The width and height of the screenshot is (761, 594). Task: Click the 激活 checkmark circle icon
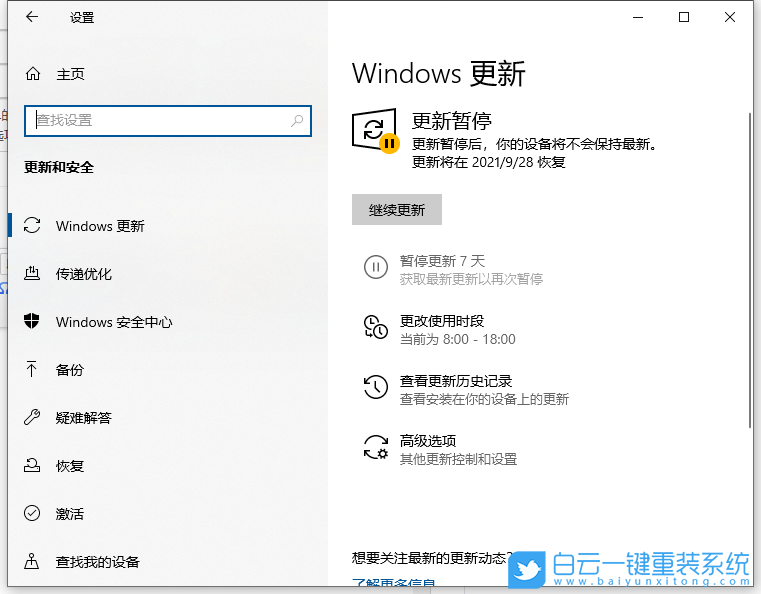click(32, 513)
